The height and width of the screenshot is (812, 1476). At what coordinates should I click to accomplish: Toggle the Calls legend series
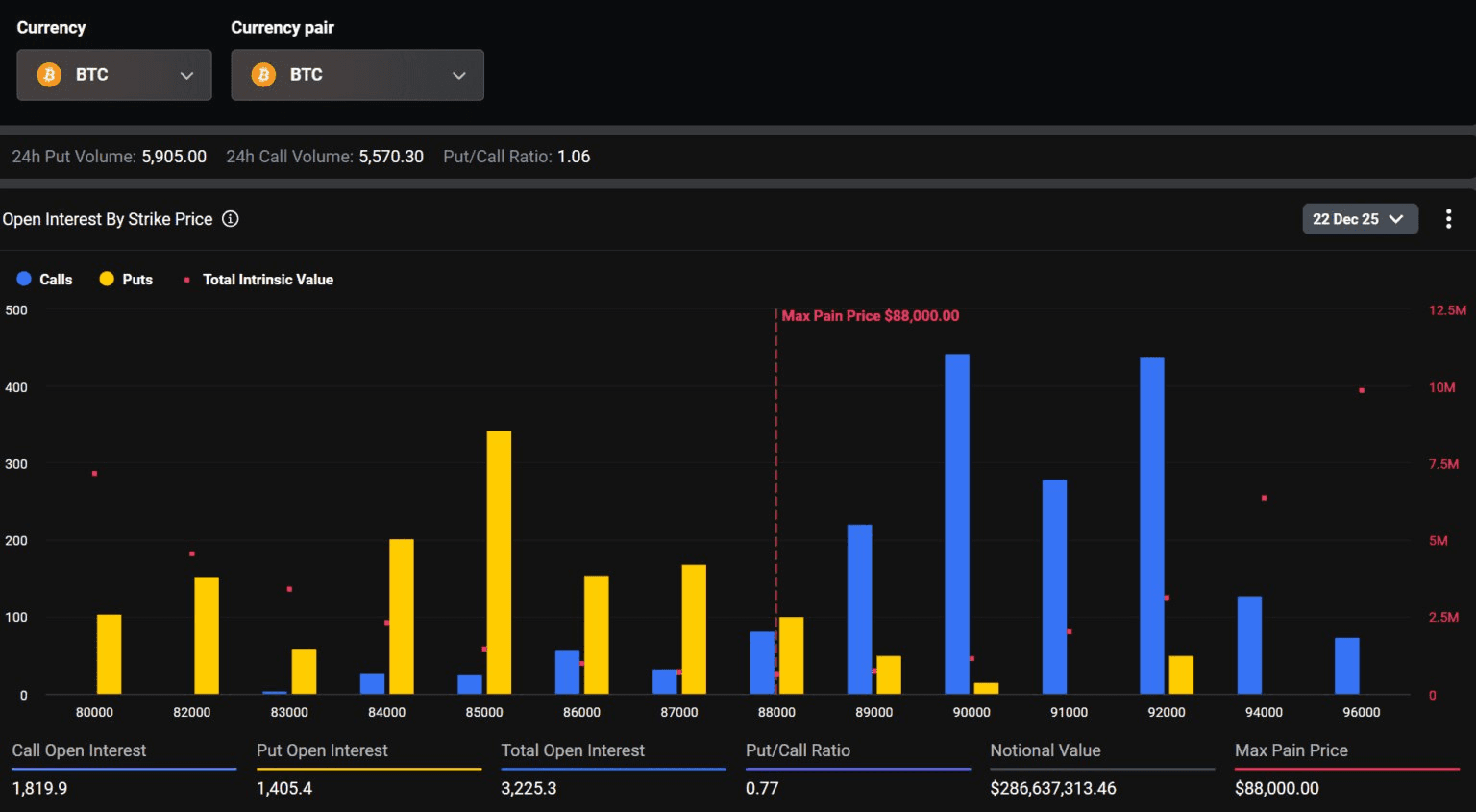click(45, 280)
